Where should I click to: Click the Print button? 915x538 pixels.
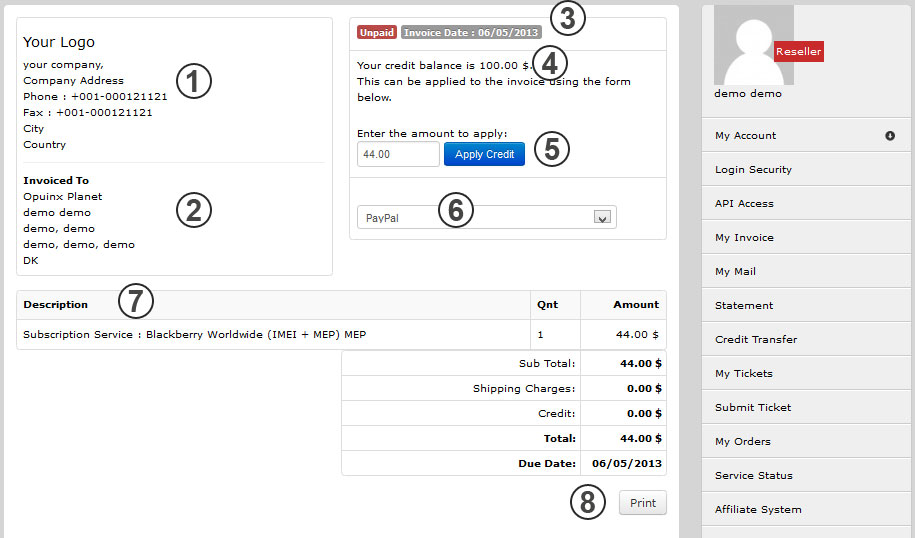pyautogui.click(x=642, y=503)
